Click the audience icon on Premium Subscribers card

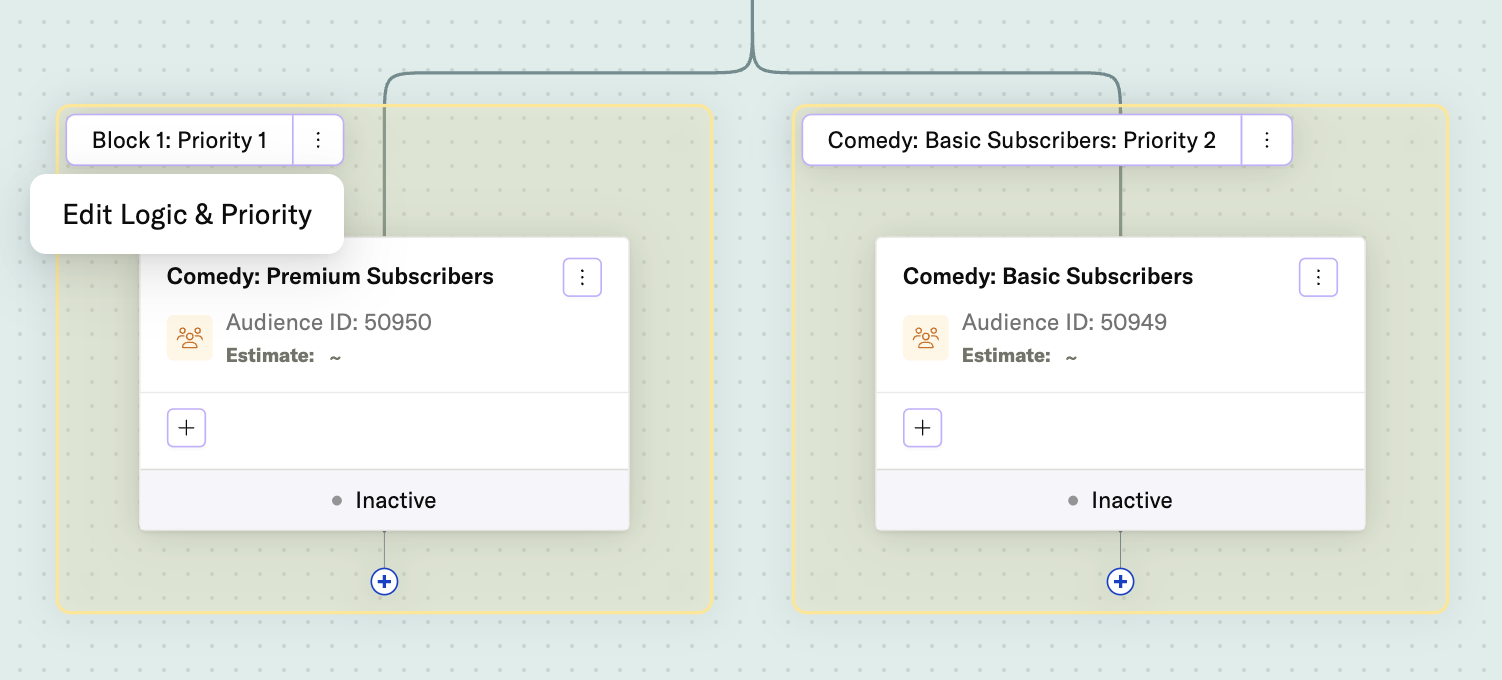pos(189,337)
